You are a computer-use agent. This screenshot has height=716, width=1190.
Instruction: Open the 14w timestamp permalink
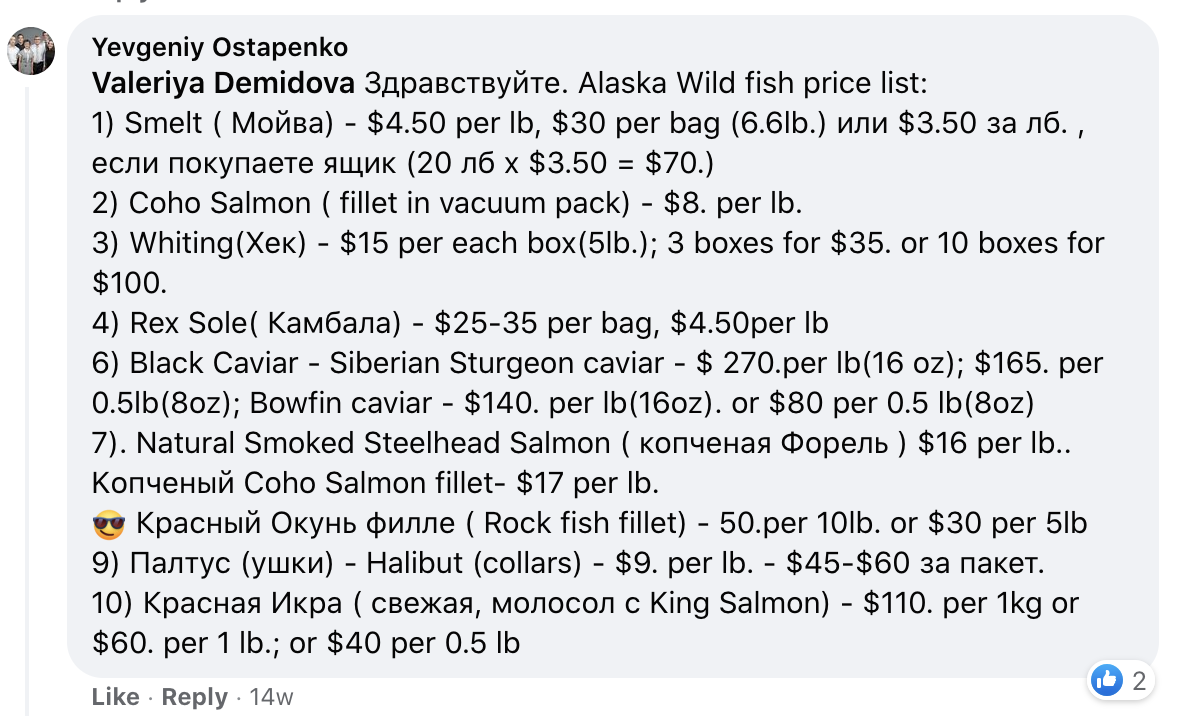click(271, 696)
